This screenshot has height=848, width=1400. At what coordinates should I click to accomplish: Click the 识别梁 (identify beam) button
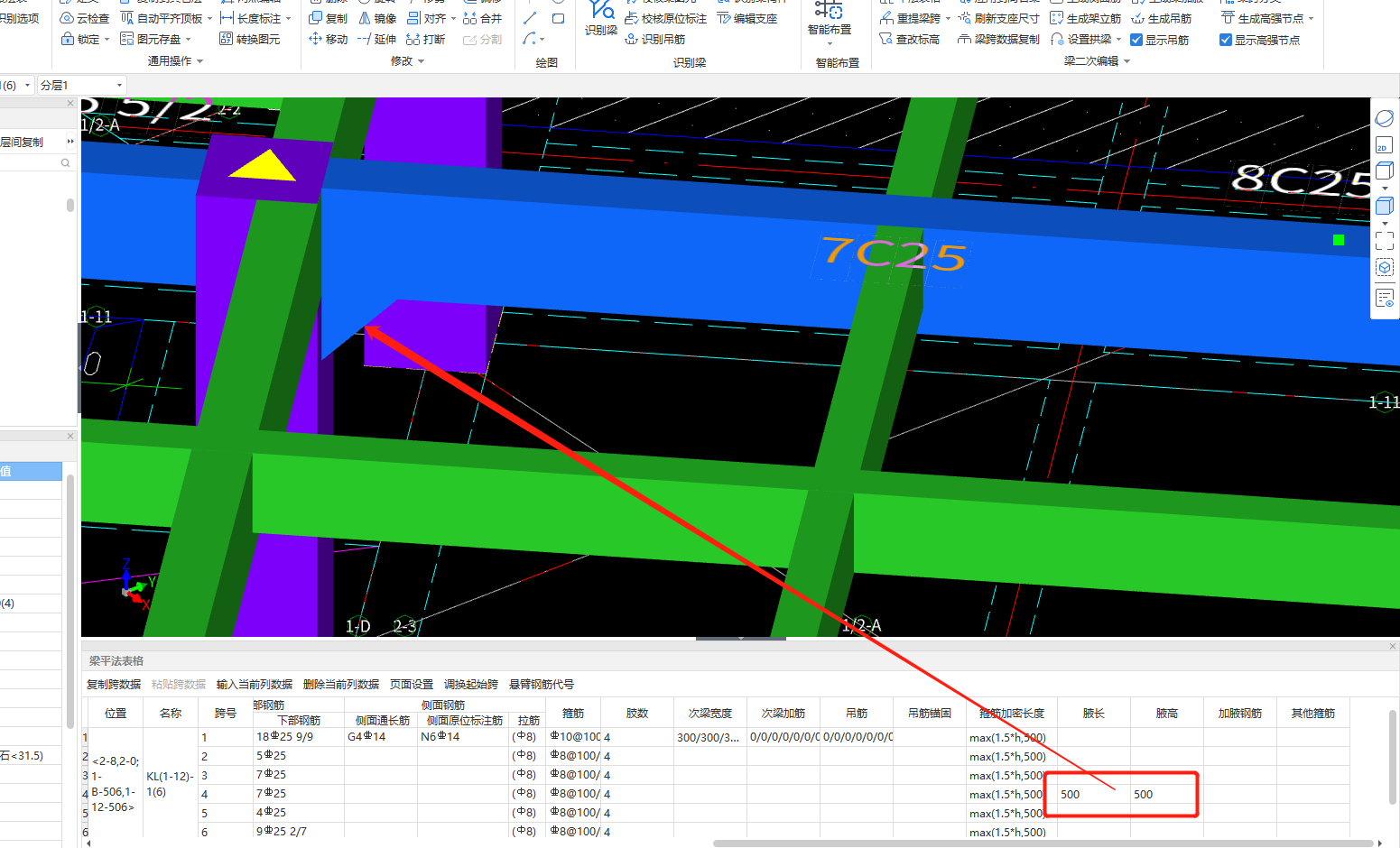pyautogui.click(x=601, y=18)
